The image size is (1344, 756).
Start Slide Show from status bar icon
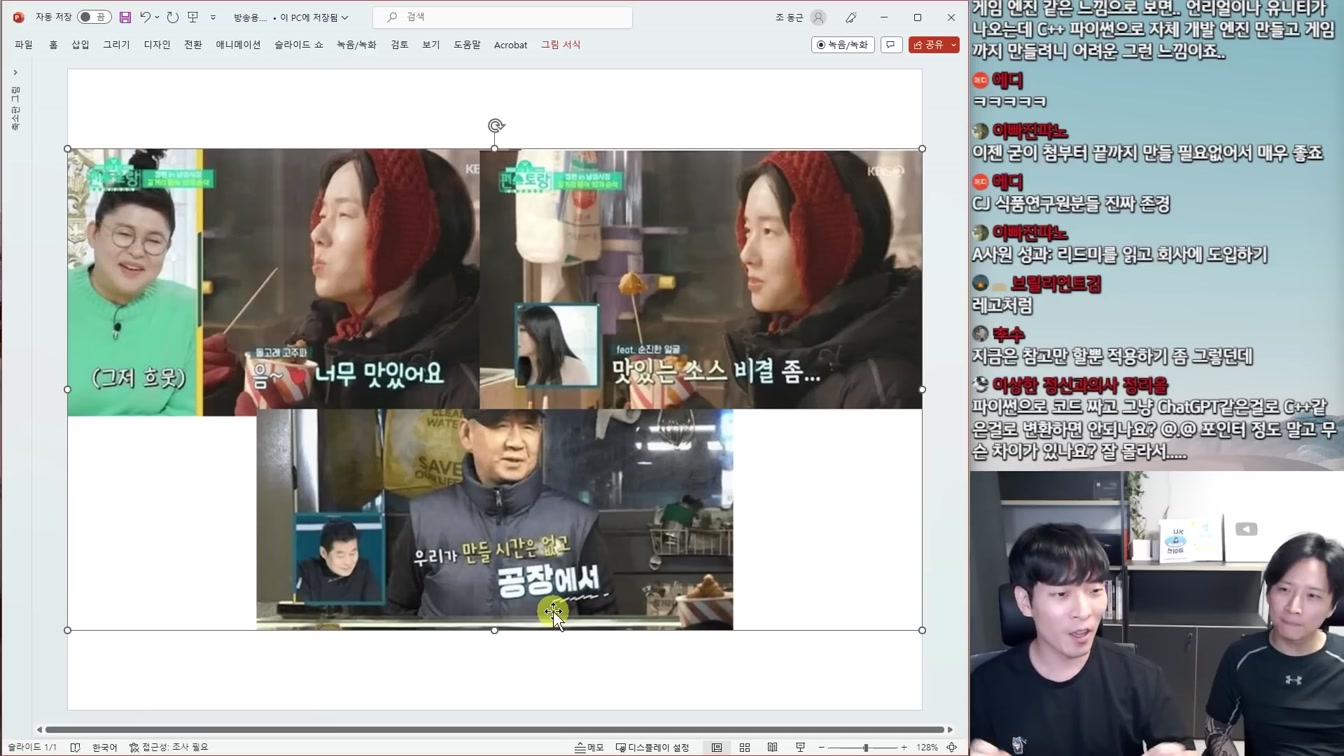(800, 747)
